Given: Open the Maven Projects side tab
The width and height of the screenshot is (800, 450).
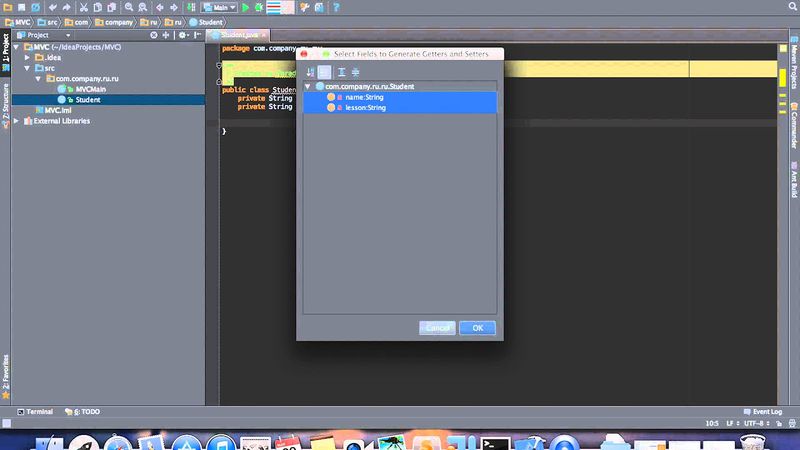Looking at the screenshot, I should click(x=794, y=63).
